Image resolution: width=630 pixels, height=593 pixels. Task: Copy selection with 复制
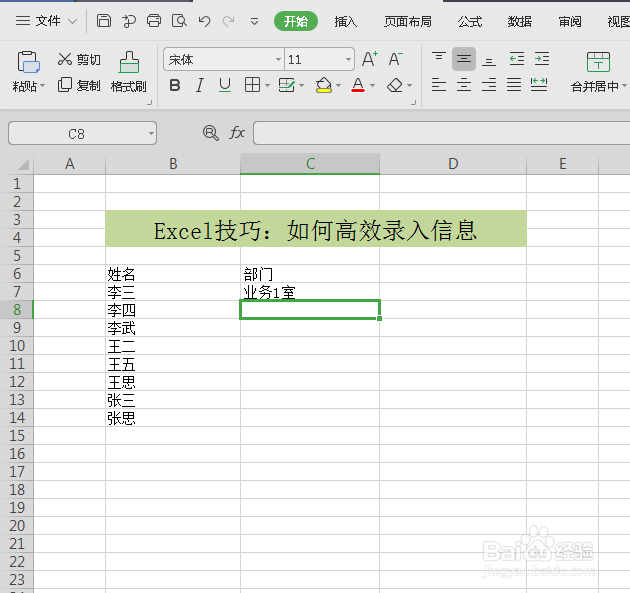pyautogui.click(x=79, y=85)
